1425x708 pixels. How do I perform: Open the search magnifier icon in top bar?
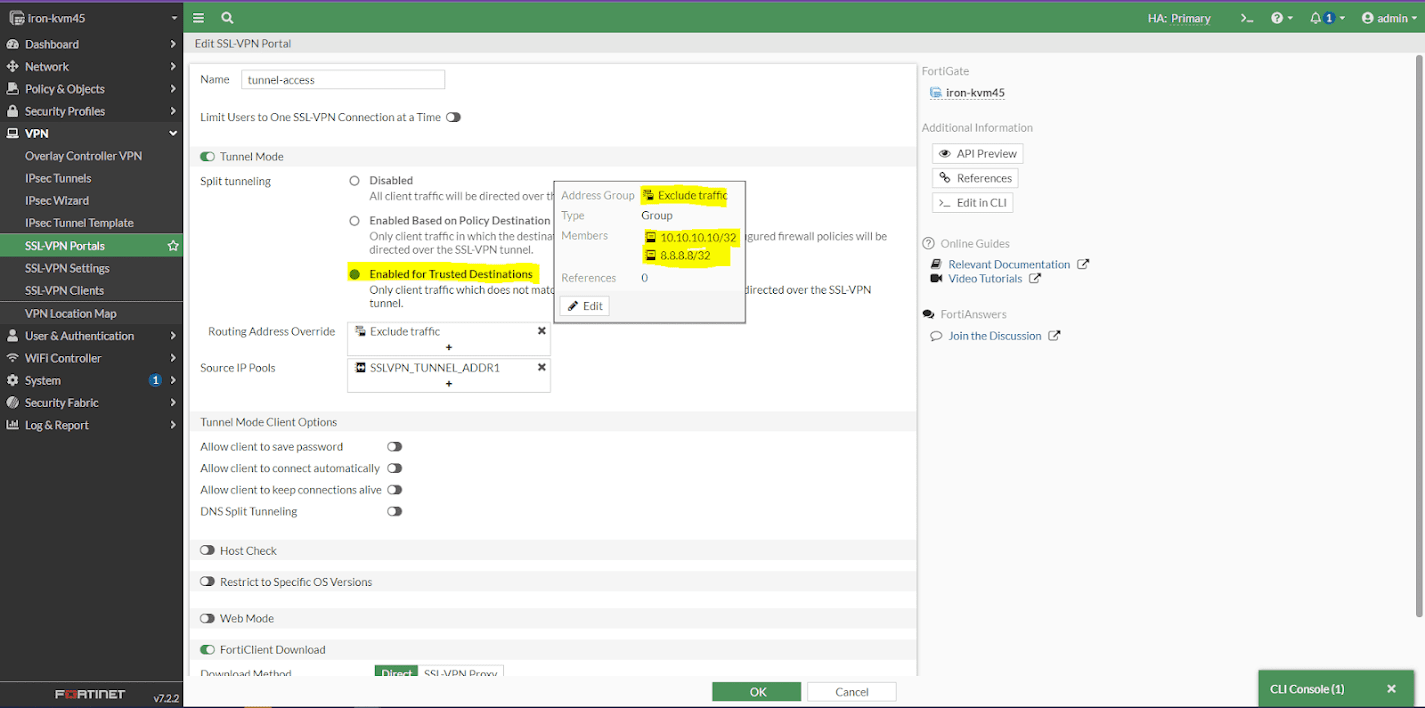(227, 18)
